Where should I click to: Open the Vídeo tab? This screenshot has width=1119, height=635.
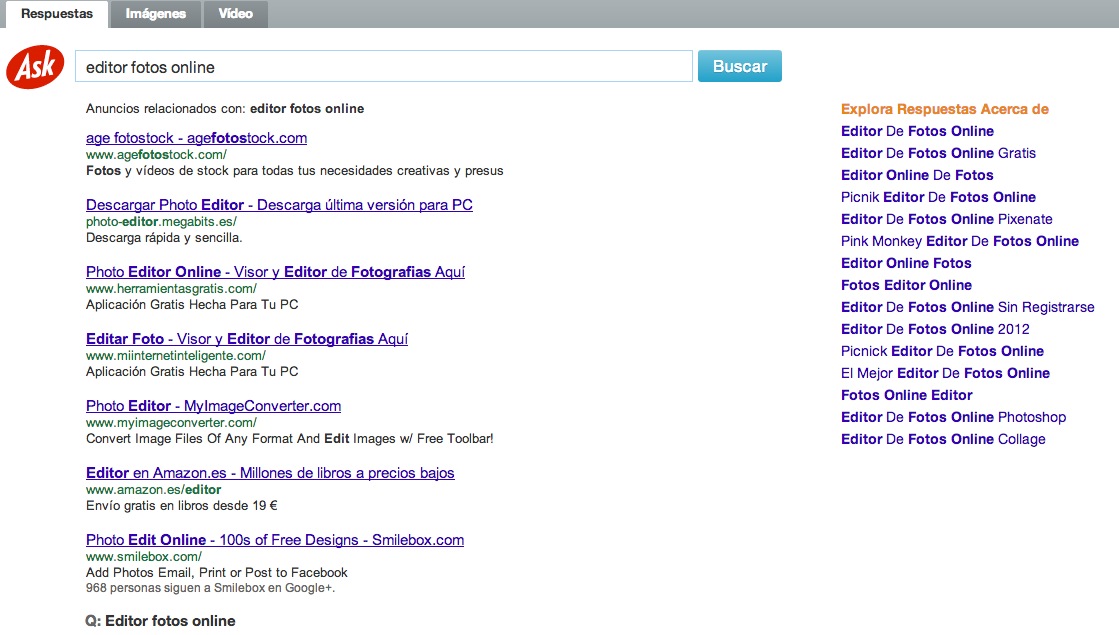(235, 14)
